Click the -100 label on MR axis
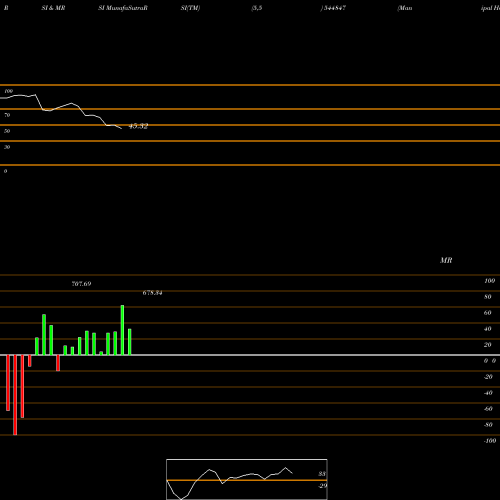 490,441
